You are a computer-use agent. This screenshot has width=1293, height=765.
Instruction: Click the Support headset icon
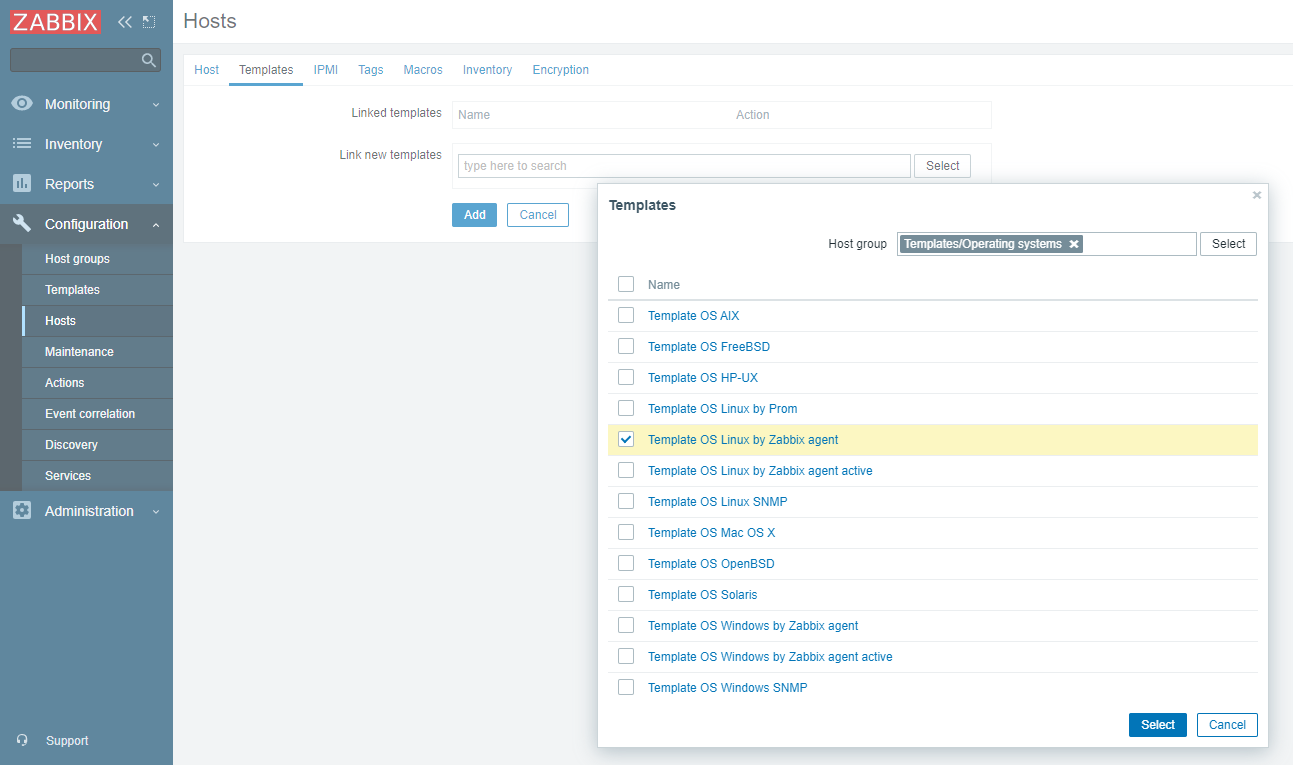[23, 741]
